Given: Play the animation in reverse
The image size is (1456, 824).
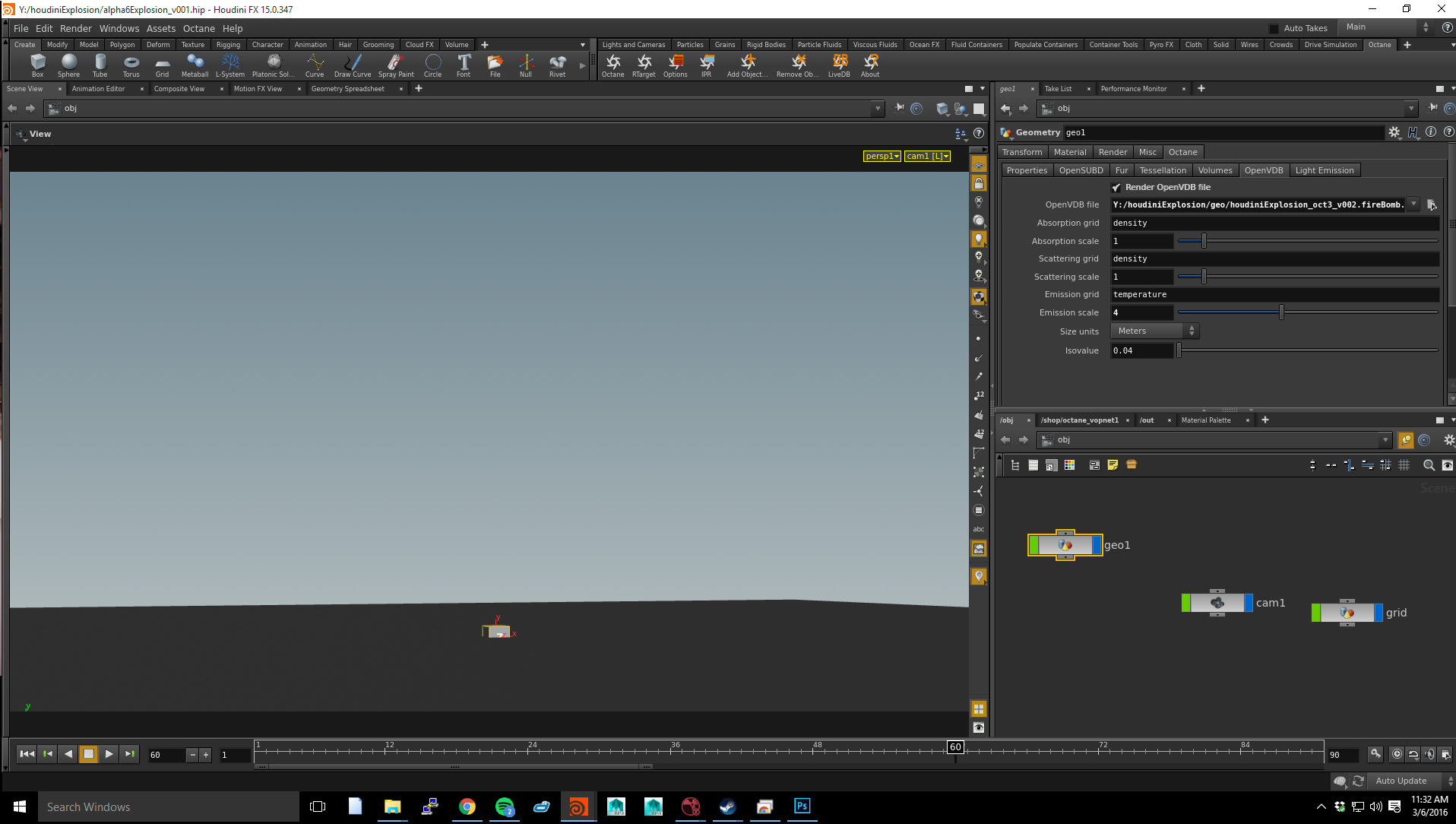Looking at the screenshot, I should click(x=68, y=754).
